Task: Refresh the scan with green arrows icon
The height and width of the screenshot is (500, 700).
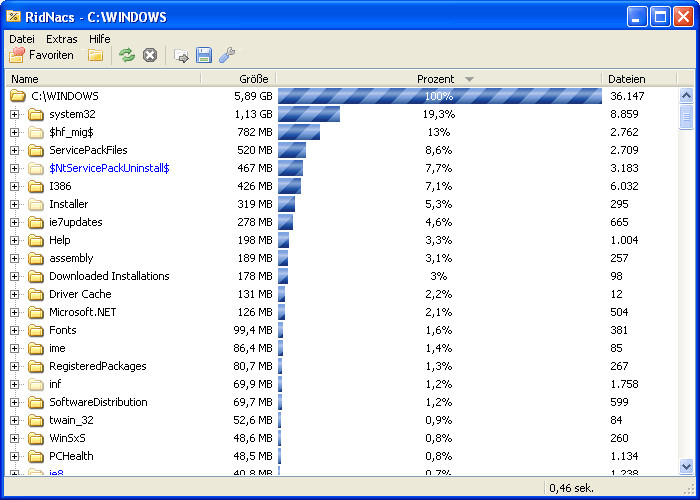Action: click(x=127, y=55)
